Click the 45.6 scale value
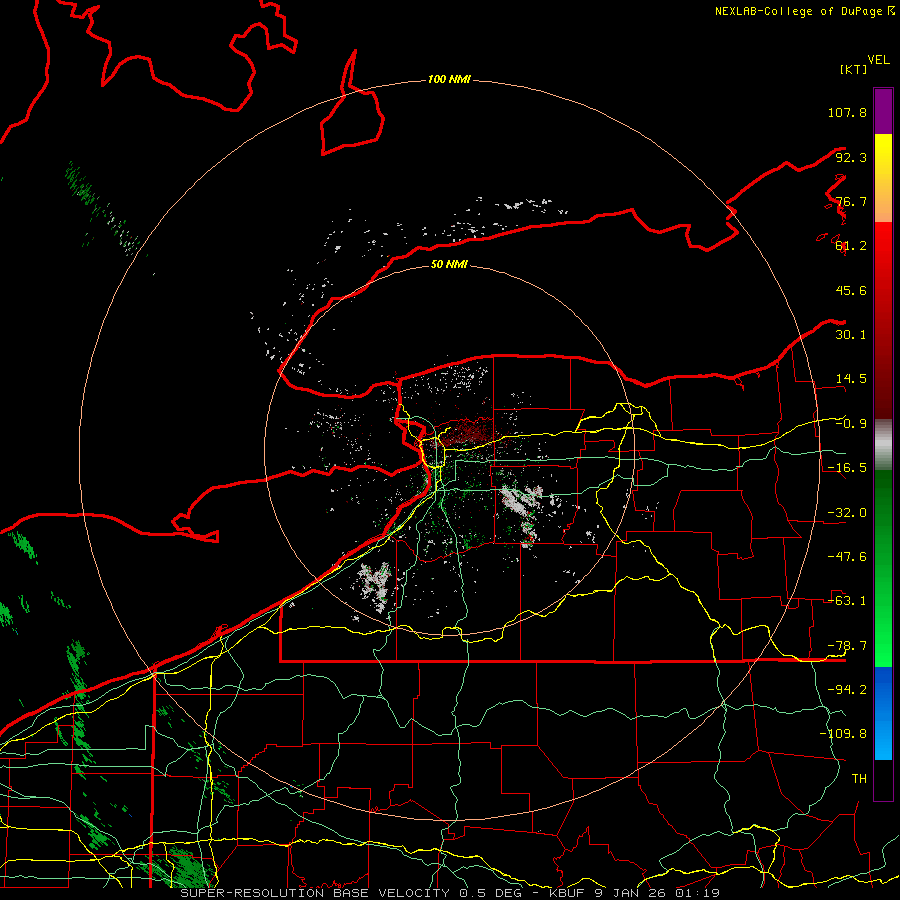 coord(851,290)
